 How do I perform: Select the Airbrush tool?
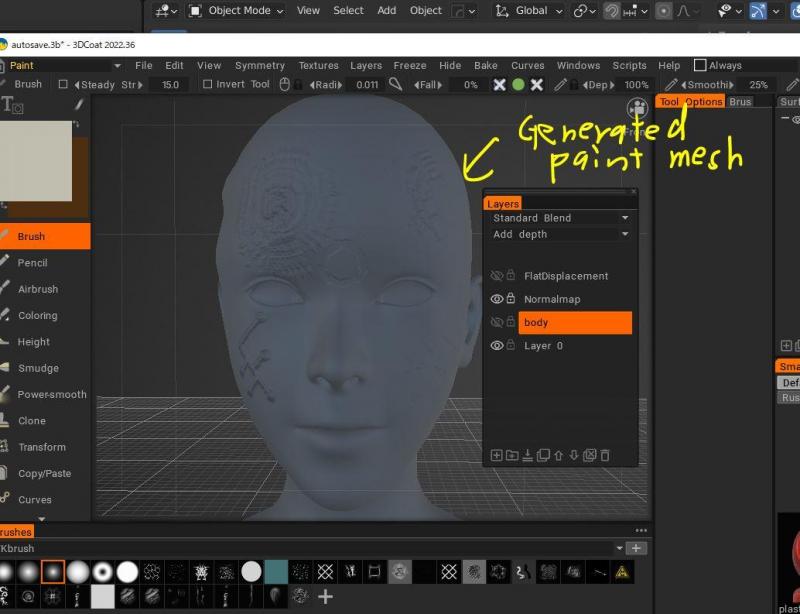point(38,289)
